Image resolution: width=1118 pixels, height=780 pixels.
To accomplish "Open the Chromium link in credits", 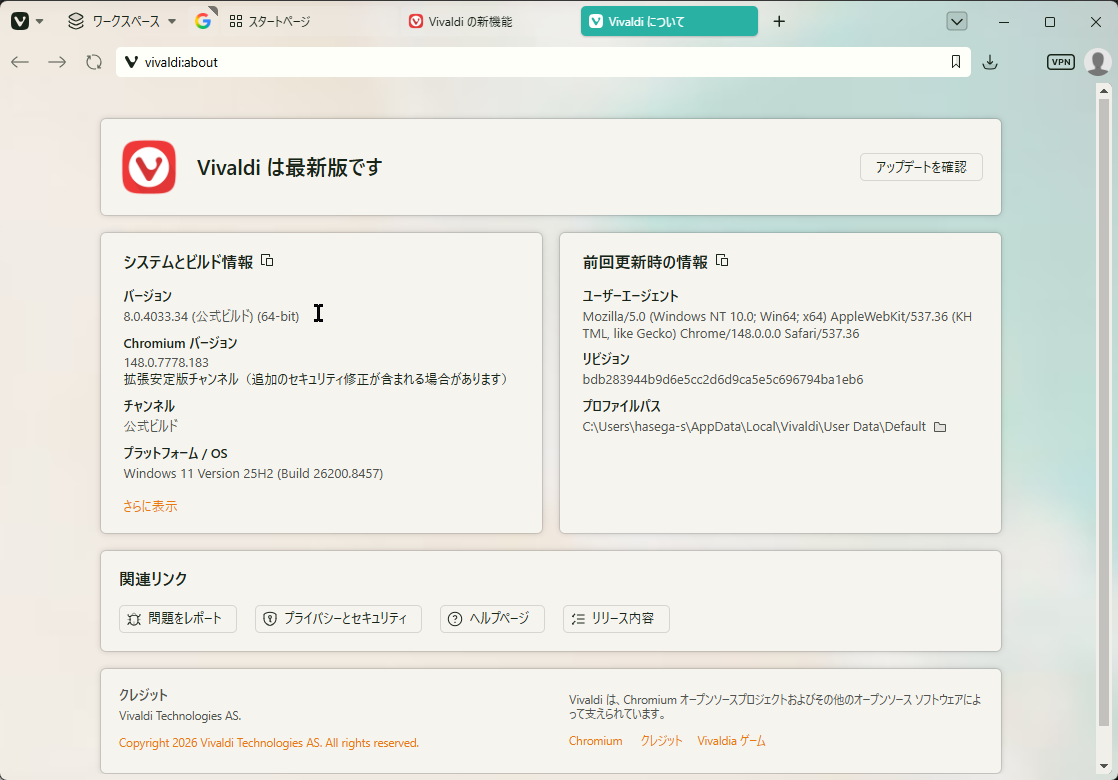I will pos(595,741).
